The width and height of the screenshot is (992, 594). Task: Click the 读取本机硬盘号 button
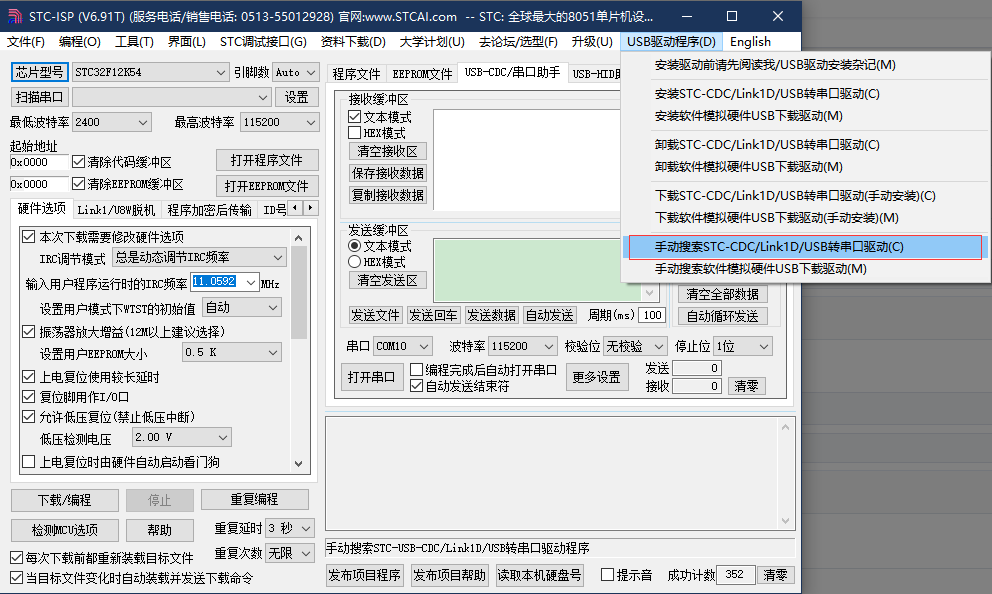539,575
